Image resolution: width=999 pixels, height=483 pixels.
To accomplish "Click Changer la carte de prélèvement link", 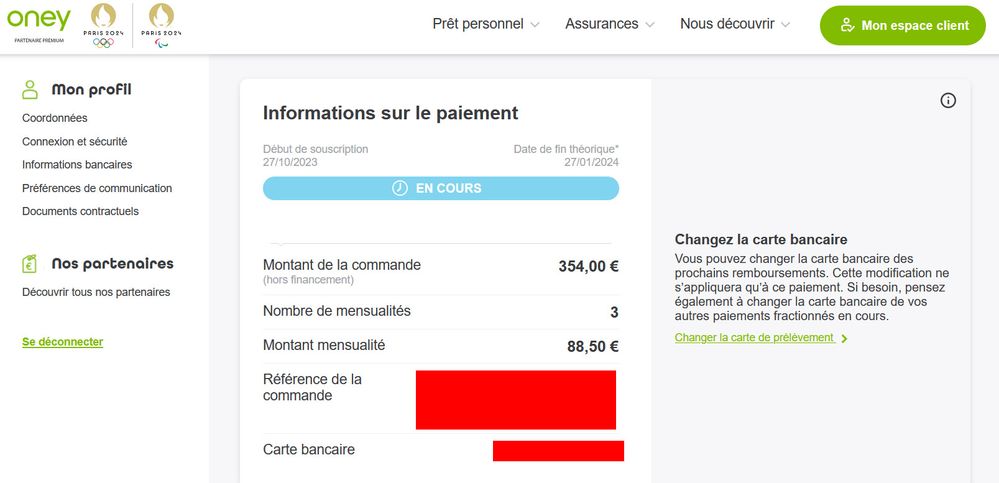I will [x=755, y=338].
